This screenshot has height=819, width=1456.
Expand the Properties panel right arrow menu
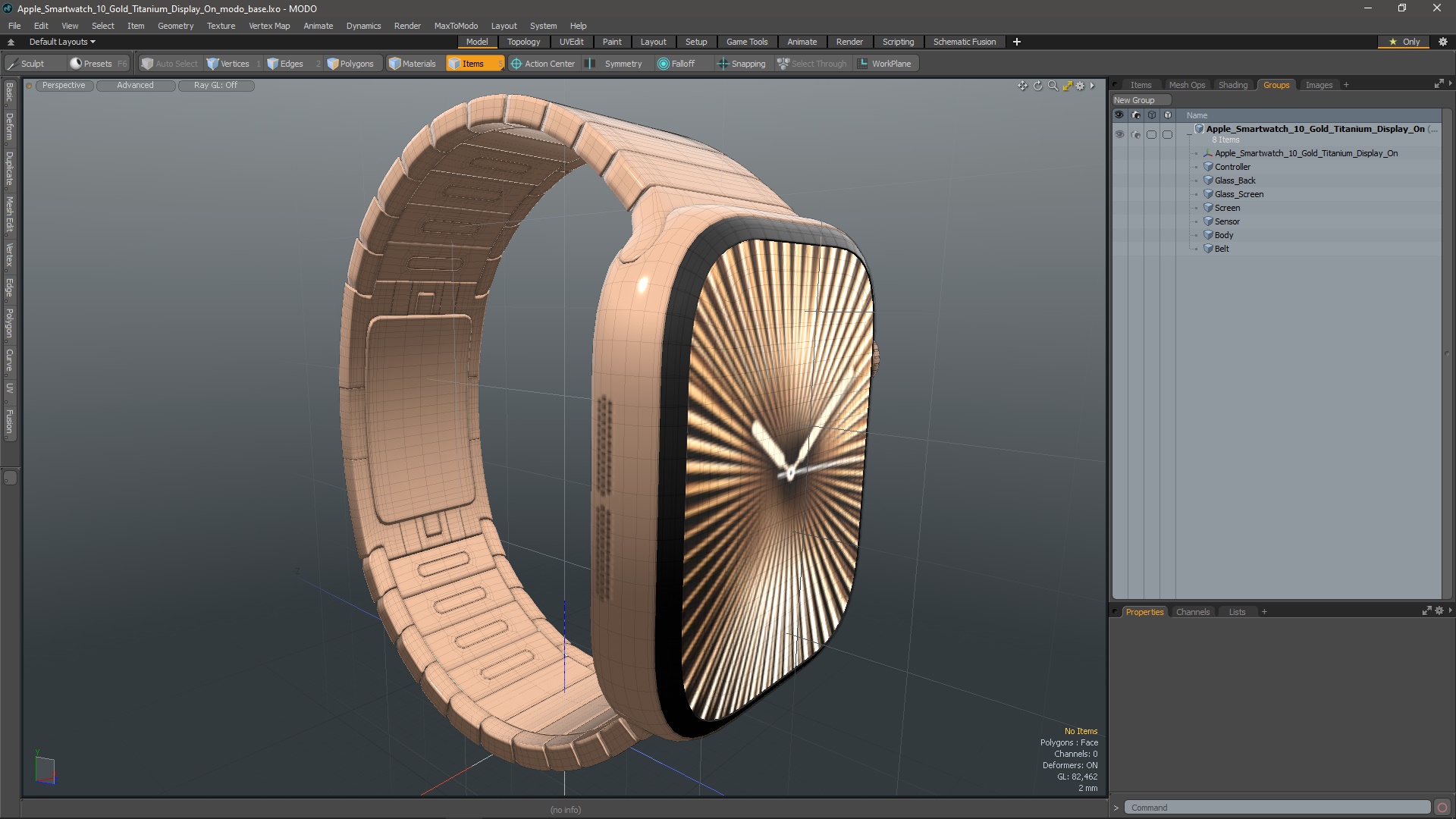(x=1450, y=610)
